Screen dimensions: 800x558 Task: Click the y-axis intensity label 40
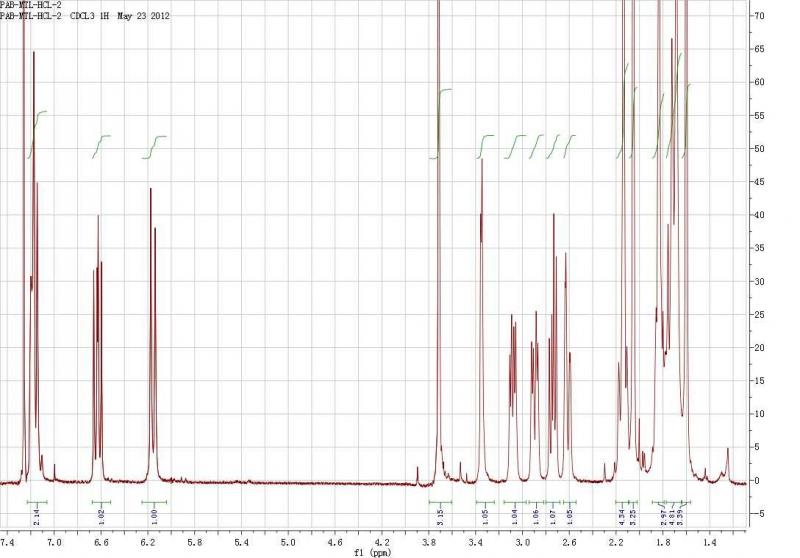(759, 215)
